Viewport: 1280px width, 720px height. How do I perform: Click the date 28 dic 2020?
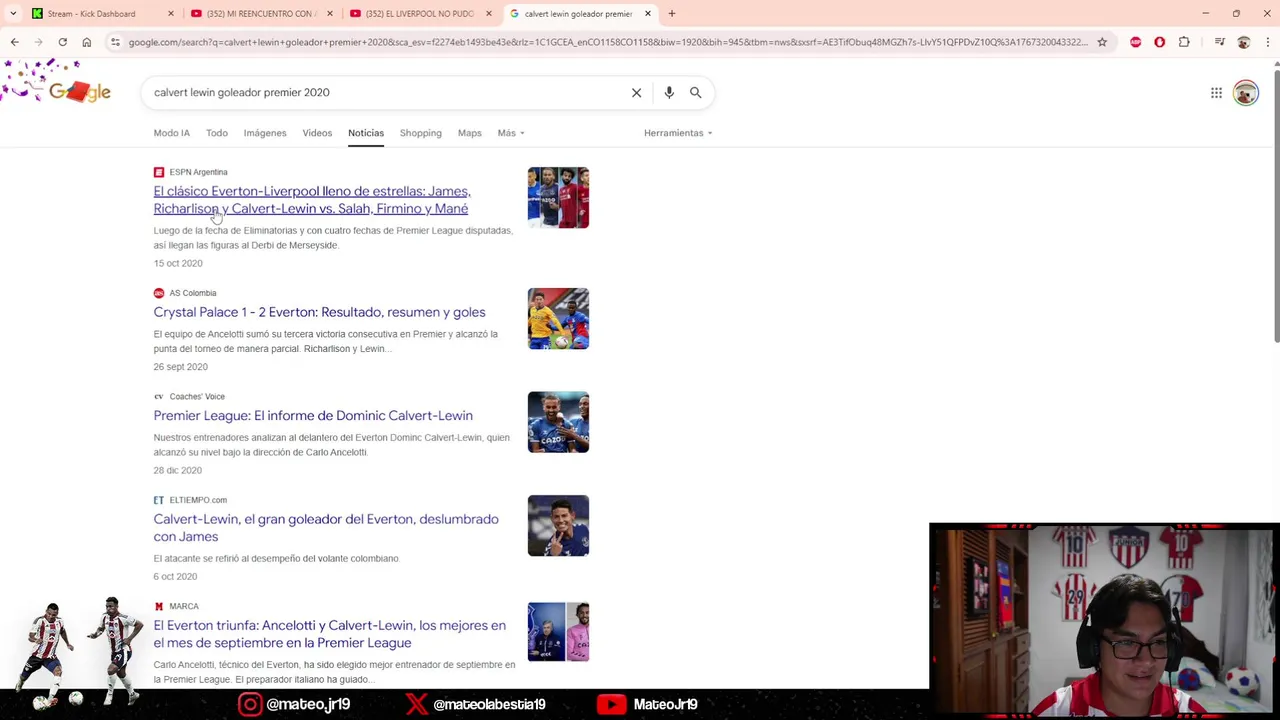click(178, 470)
